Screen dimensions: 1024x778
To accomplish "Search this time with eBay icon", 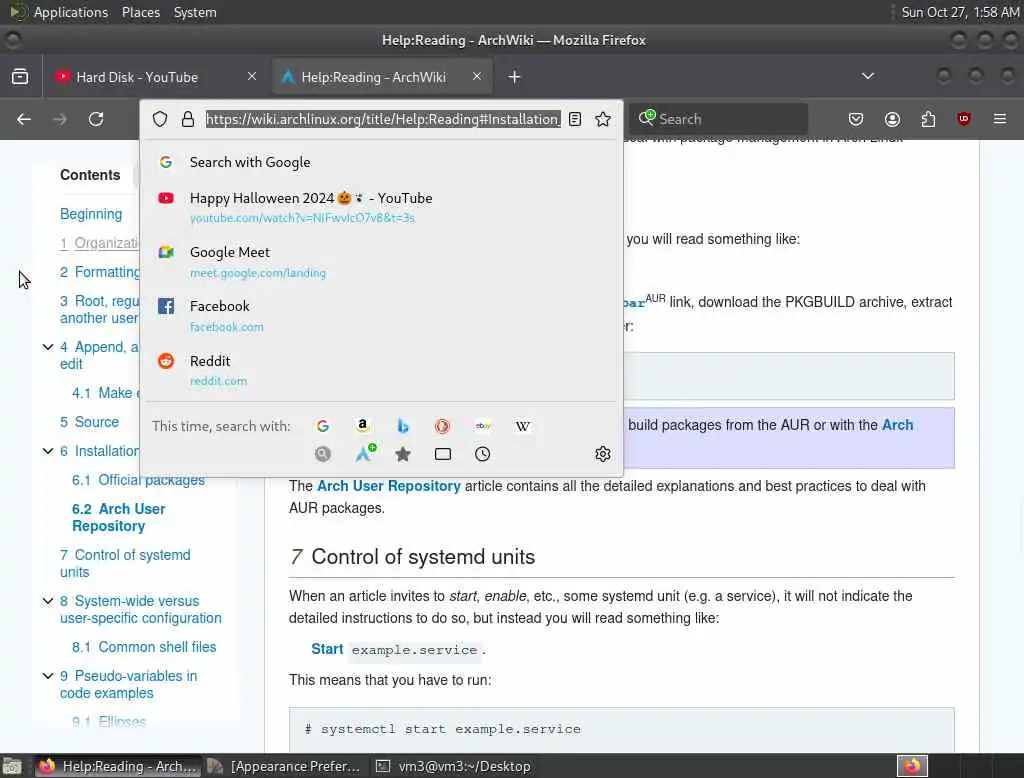I will [x=483, y=426].
